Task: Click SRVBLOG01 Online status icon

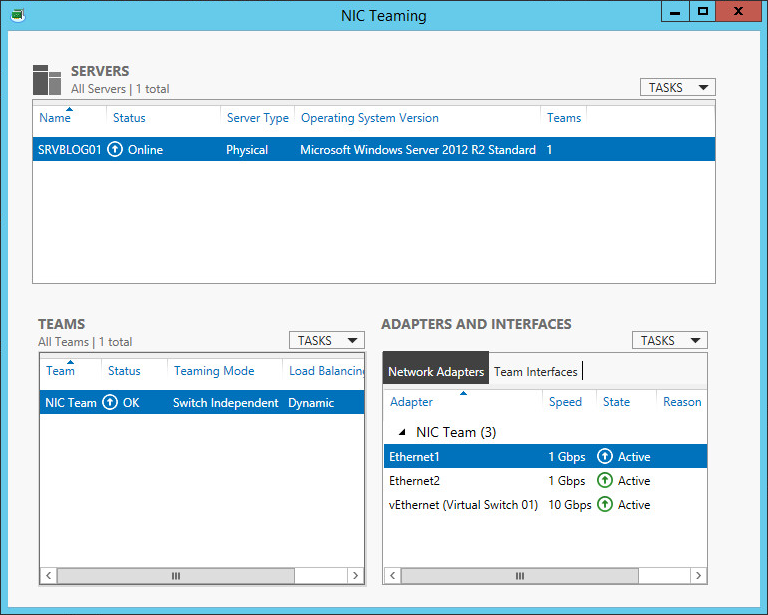Action: (115, 150)
